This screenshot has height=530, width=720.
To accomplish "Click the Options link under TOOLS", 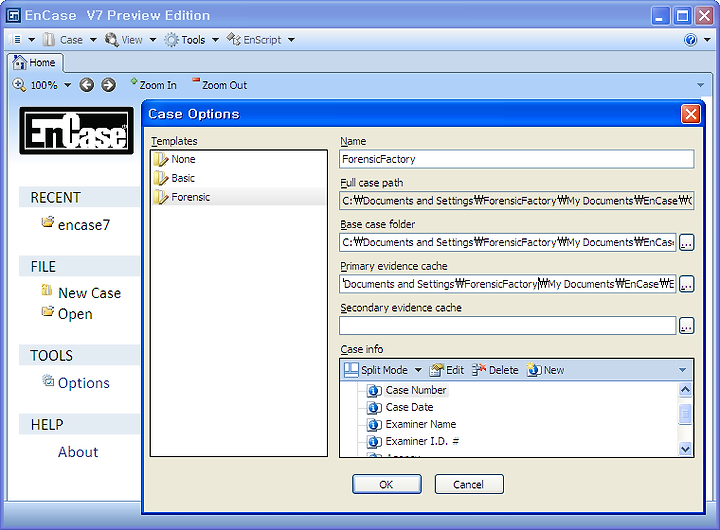I will (84, 383).
